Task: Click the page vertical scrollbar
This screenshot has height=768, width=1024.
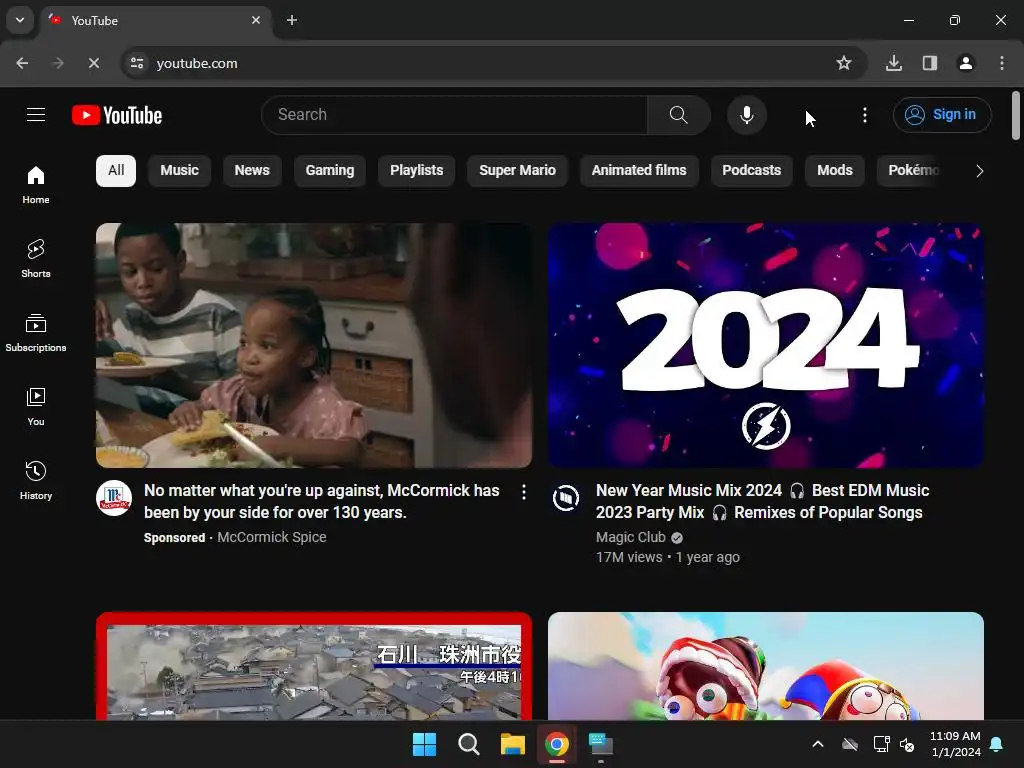Action: click(1016, 116)
